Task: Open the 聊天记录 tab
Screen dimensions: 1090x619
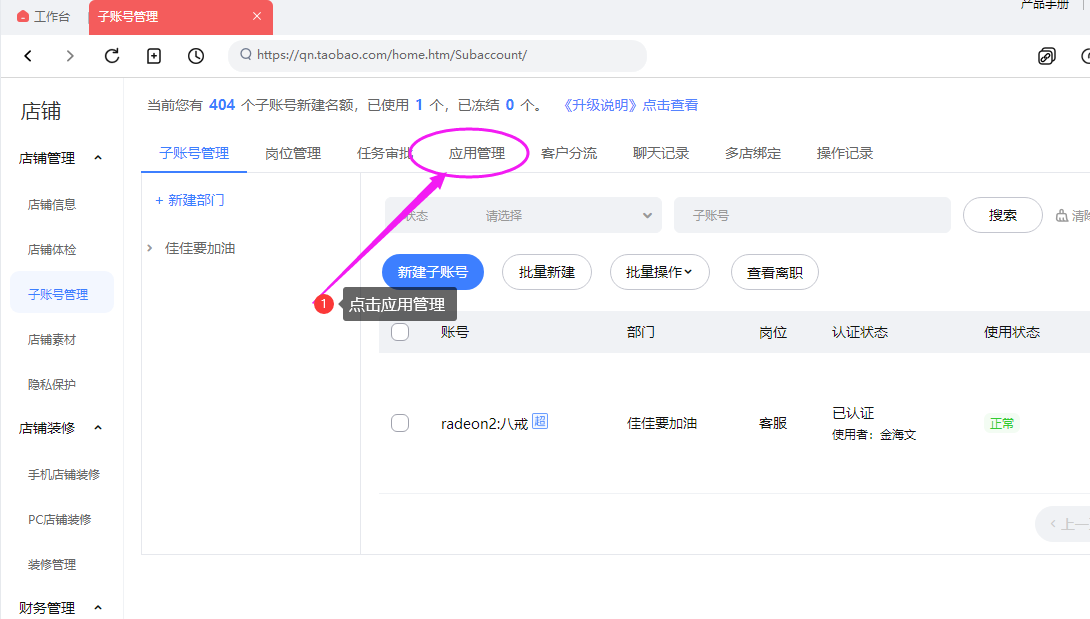Action: point(660,153)
